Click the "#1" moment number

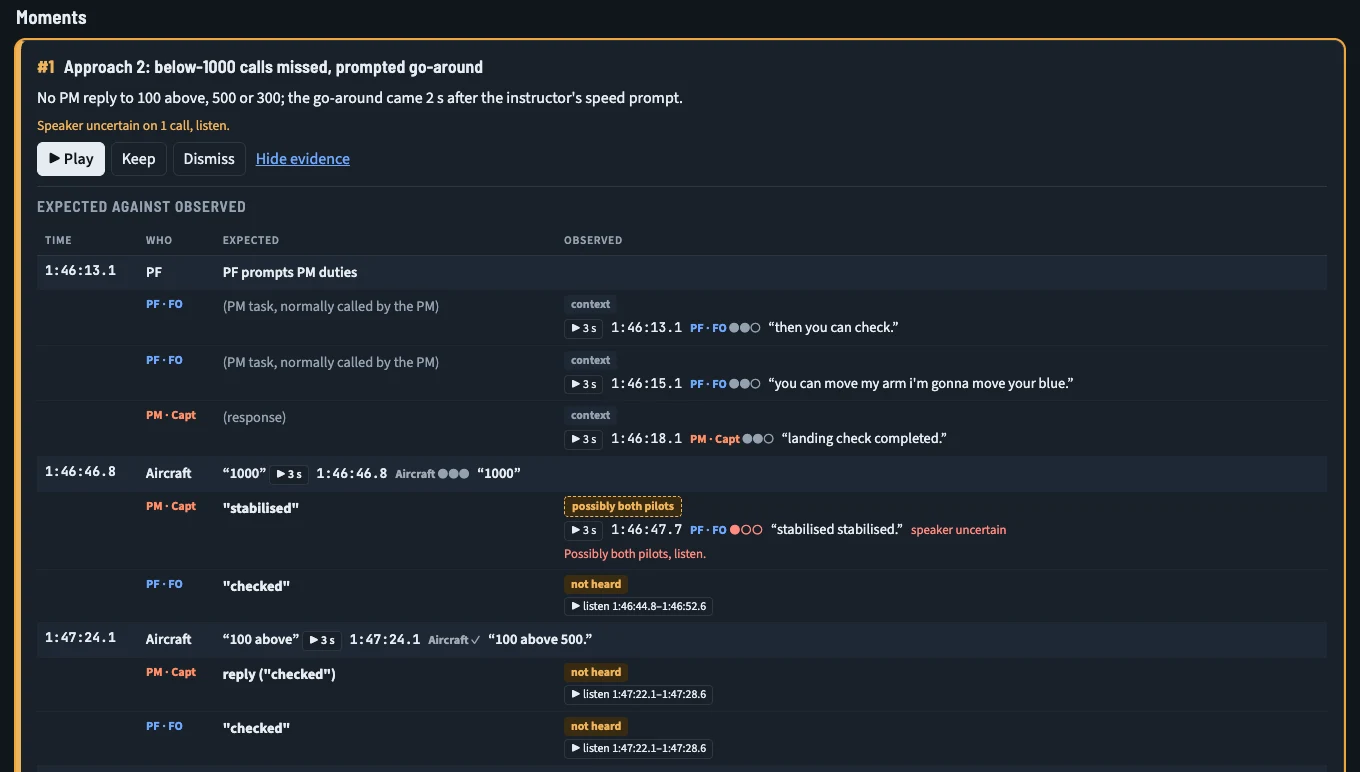46,68
